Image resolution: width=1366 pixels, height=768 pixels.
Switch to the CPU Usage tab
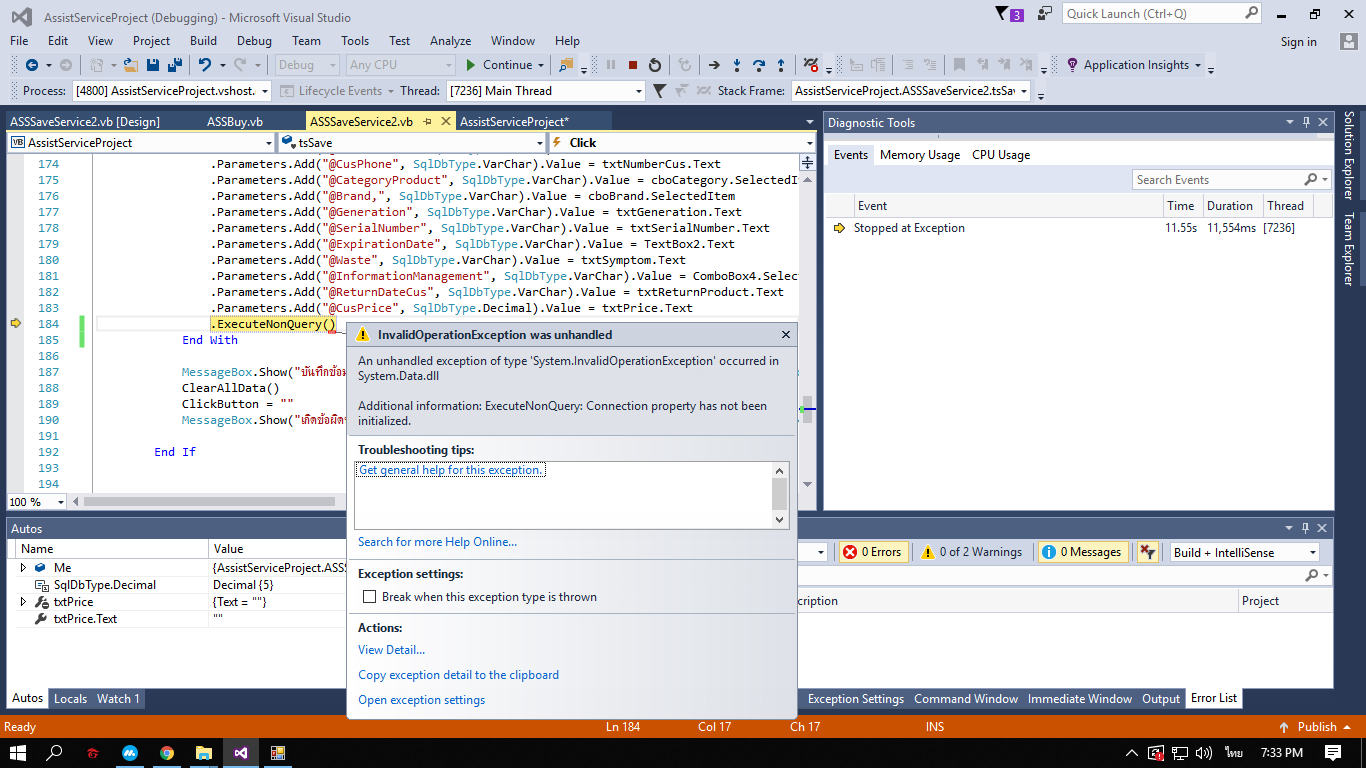point(1001,155)
